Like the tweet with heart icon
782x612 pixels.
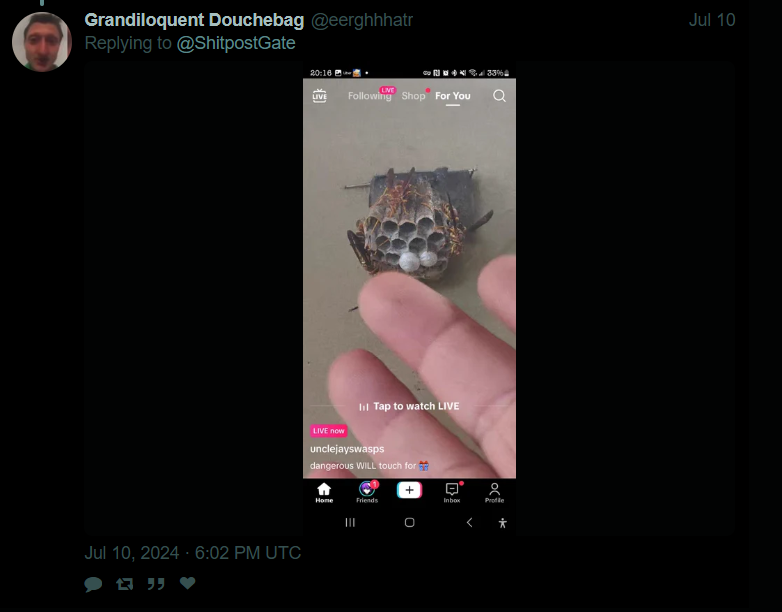(x=188, y=583)
